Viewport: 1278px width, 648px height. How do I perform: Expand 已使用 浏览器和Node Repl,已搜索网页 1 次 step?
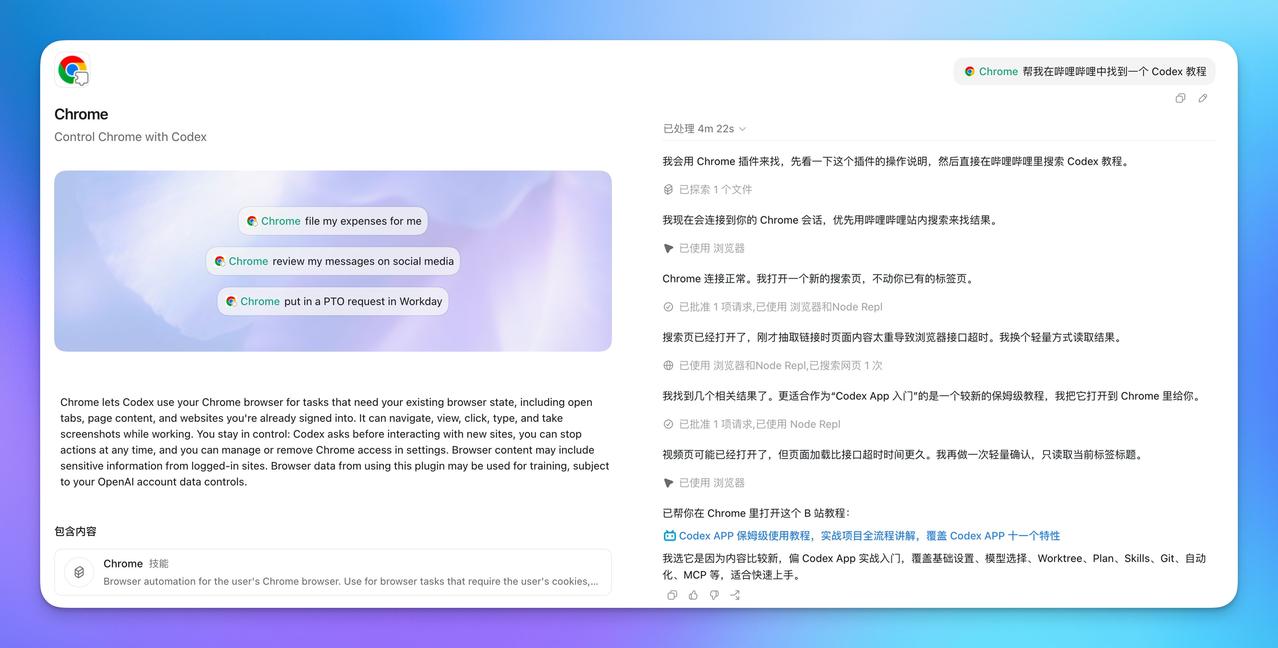(772, 366)
